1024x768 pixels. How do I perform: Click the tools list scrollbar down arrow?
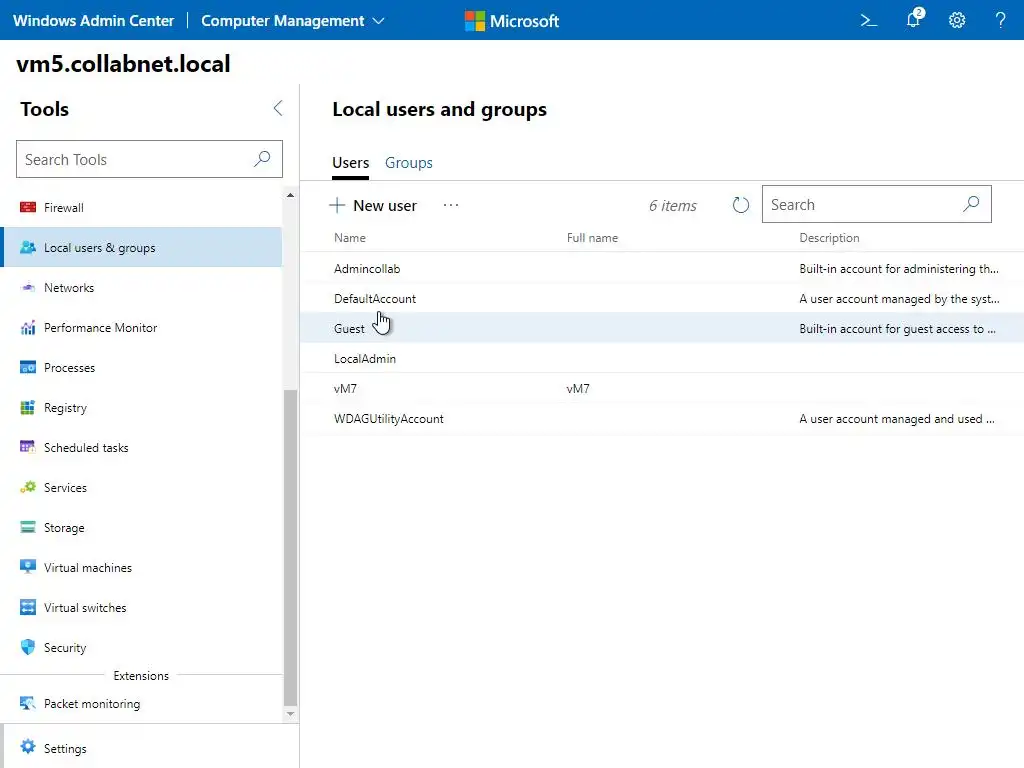(291, 714)
